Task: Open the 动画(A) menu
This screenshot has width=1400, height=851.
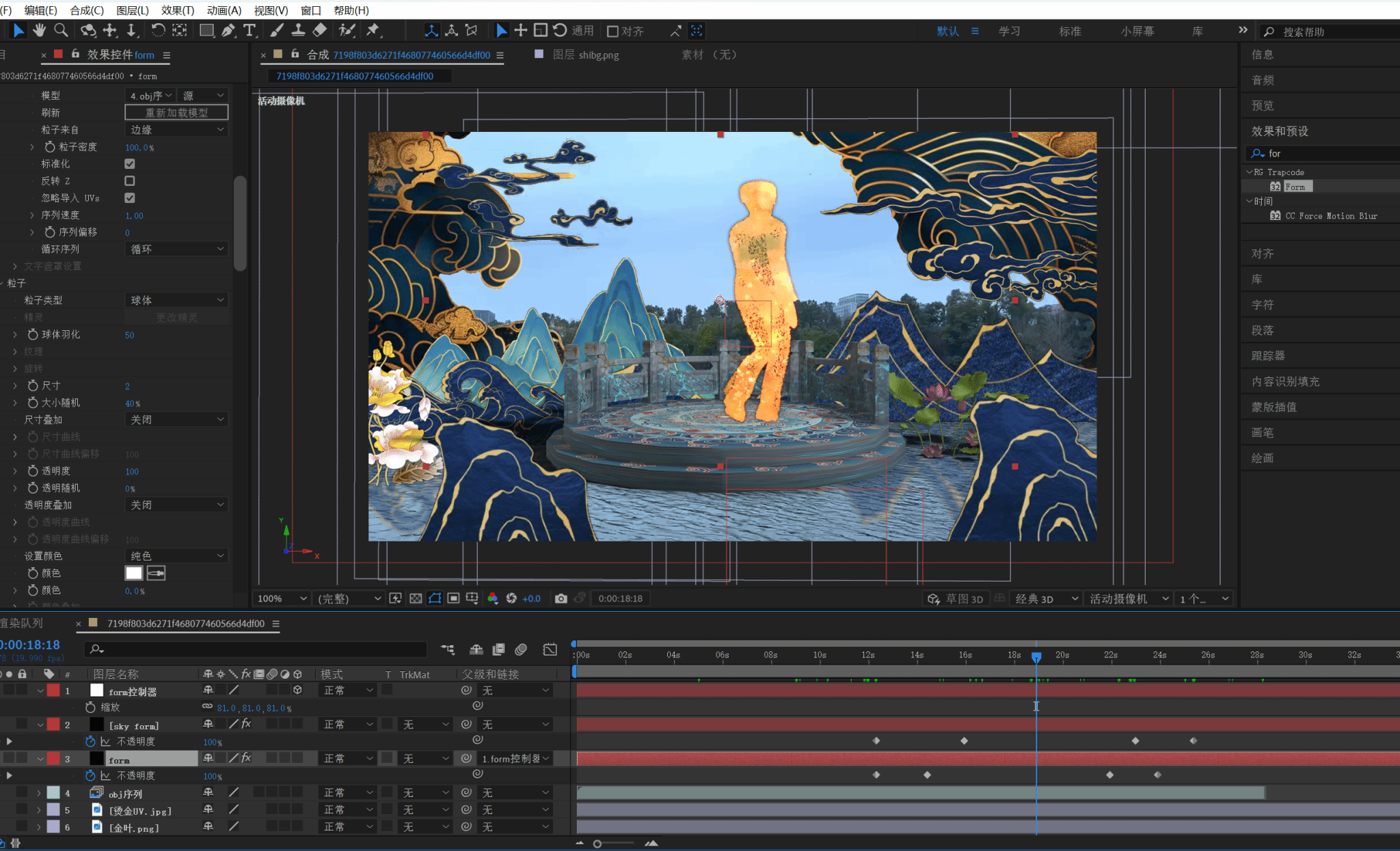Action: pyautogui.click(x=224, y=10)
